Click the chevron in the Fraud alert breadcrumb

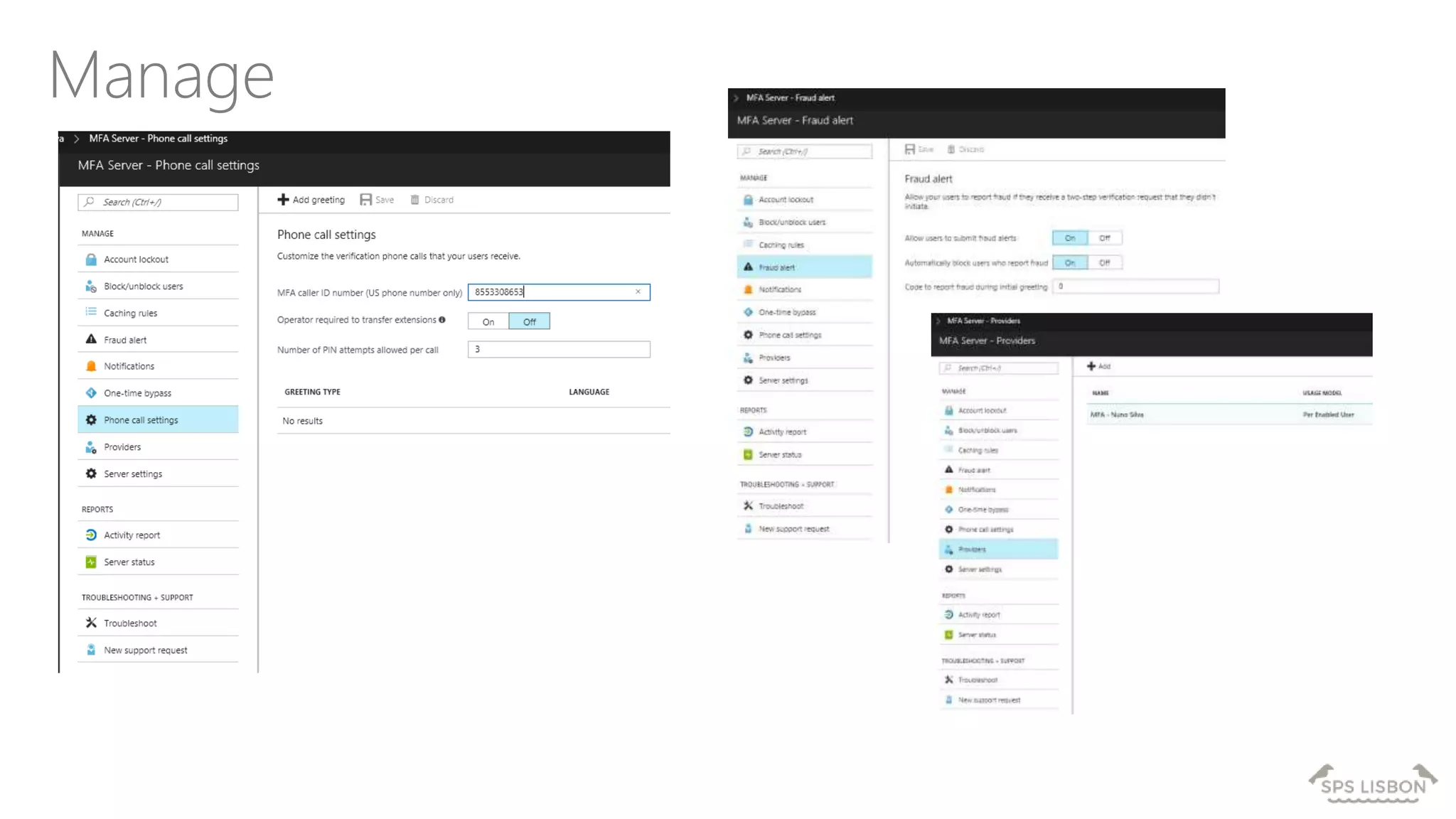coord(736,98)
